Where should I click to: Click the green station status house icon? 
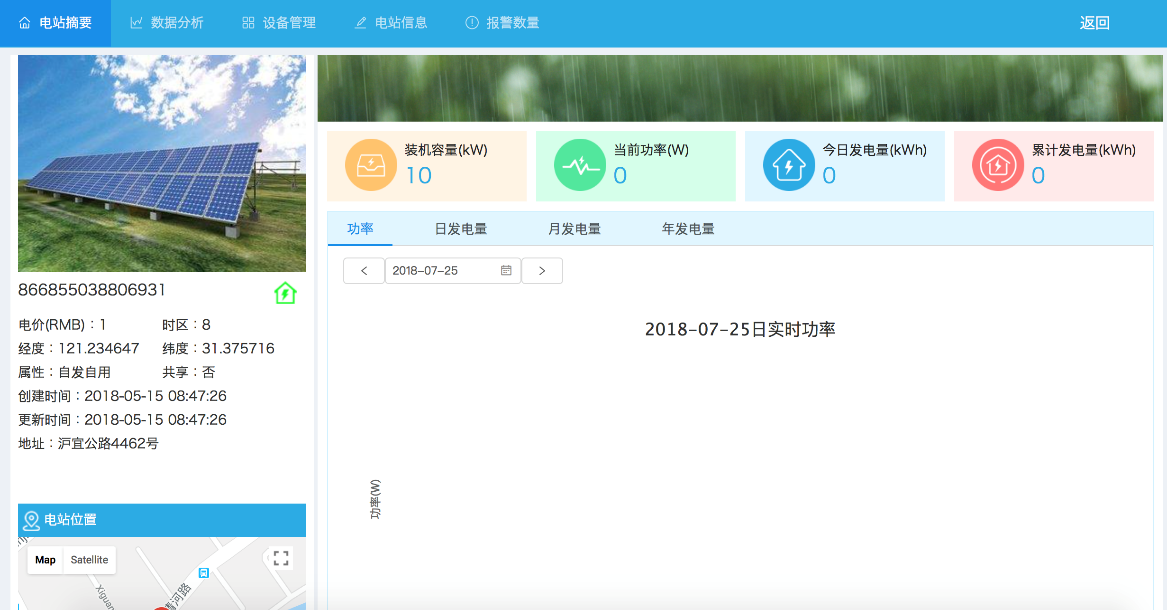[x=285, y=293]
